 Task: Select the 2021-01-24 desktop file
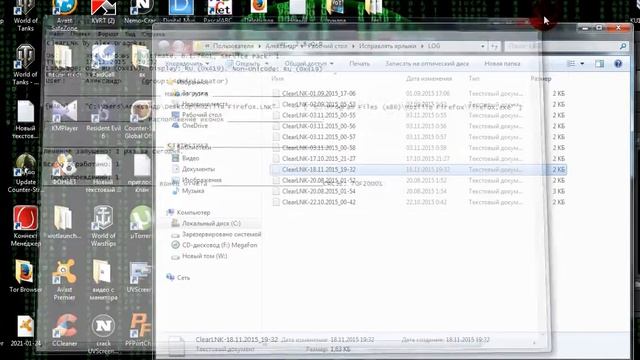click(x=25, y=331)
